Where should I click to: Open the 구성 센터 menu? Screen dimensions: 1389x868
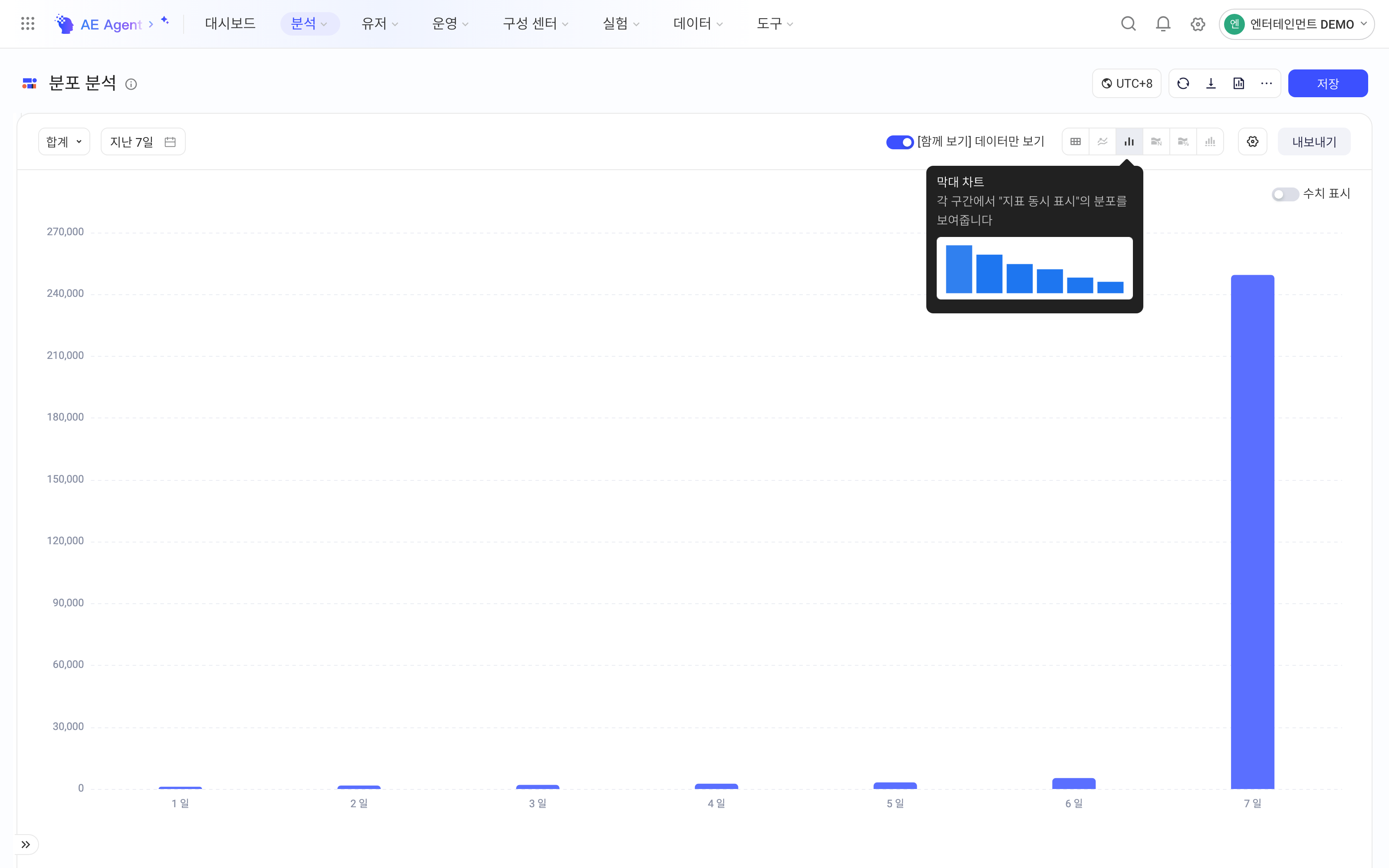[x=536, y=23]
